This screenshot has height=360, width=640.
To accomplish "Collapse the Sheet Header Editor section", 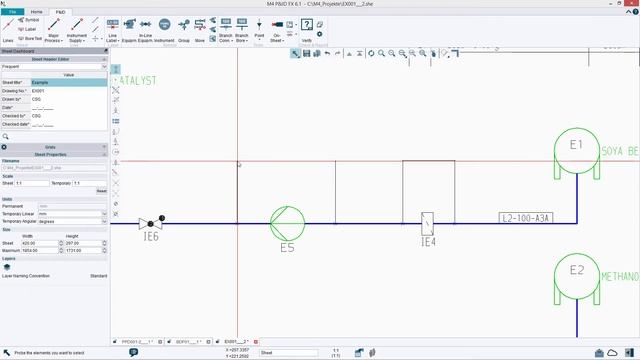I will [104, 59].
